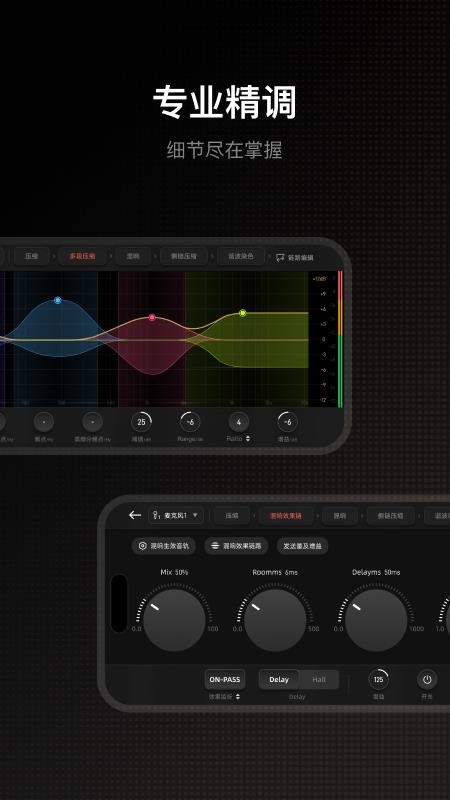Open 链路编辑 chain editor
This screenshot has width=450, height=800.
[x=295, y=257]
